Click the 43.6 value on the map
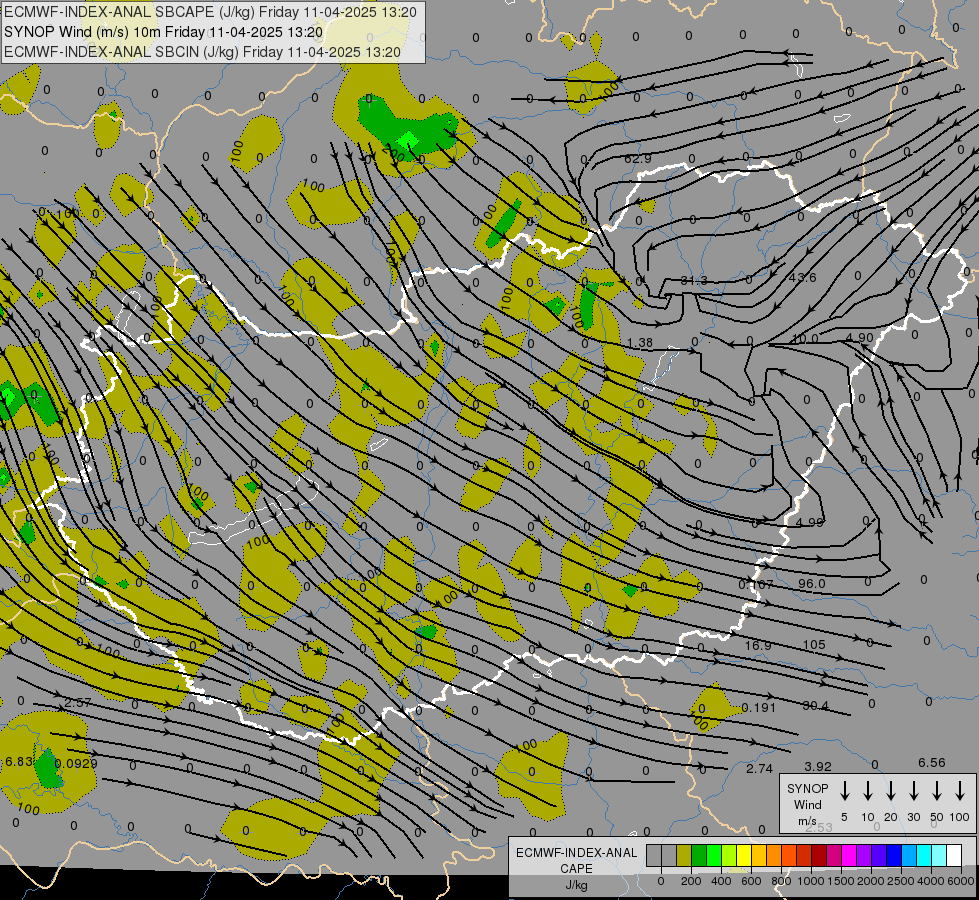The image size is (979, 900). [802, 277]
